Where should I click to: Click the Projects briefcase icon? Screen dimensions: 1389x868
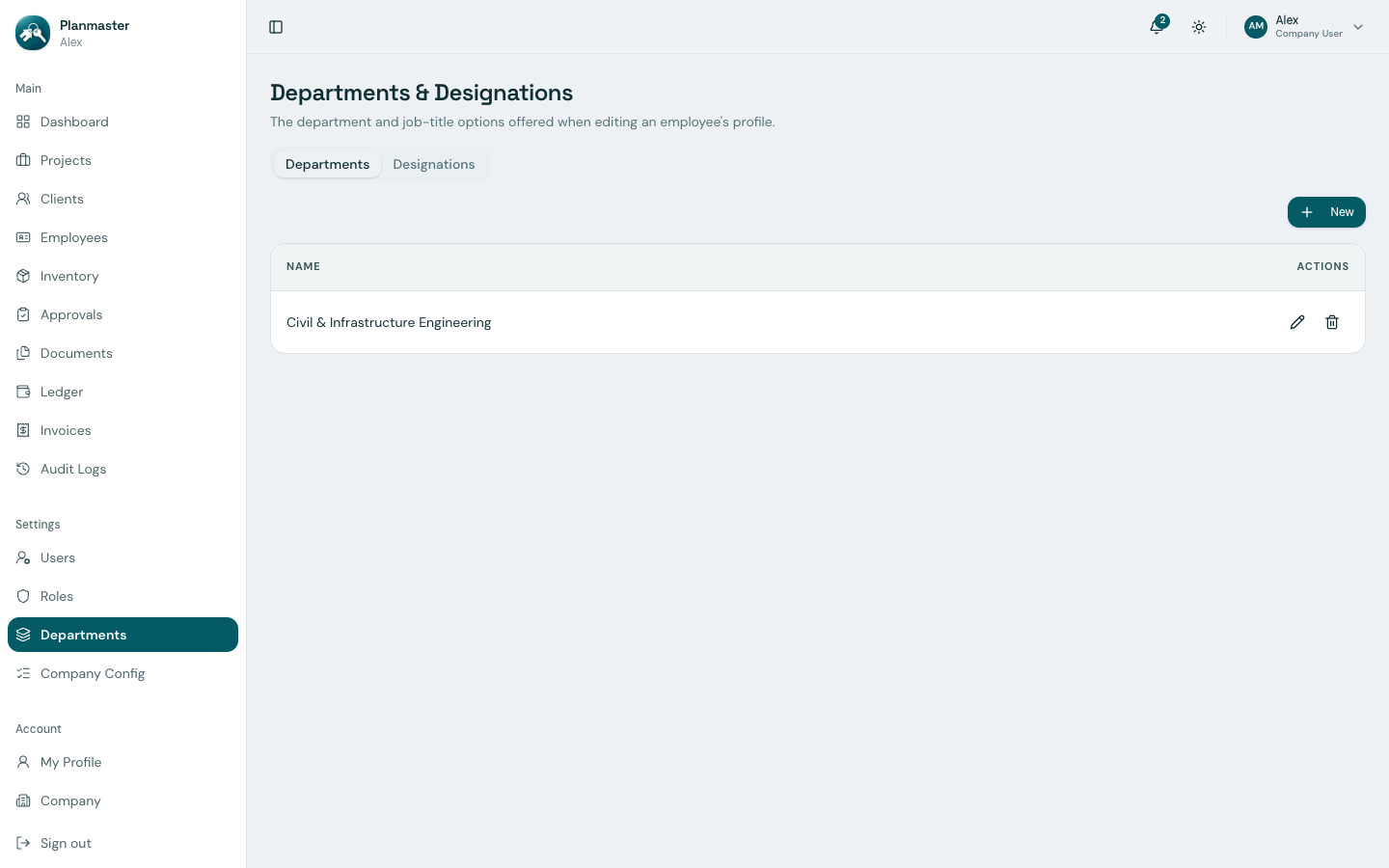(x=23, y=160)
